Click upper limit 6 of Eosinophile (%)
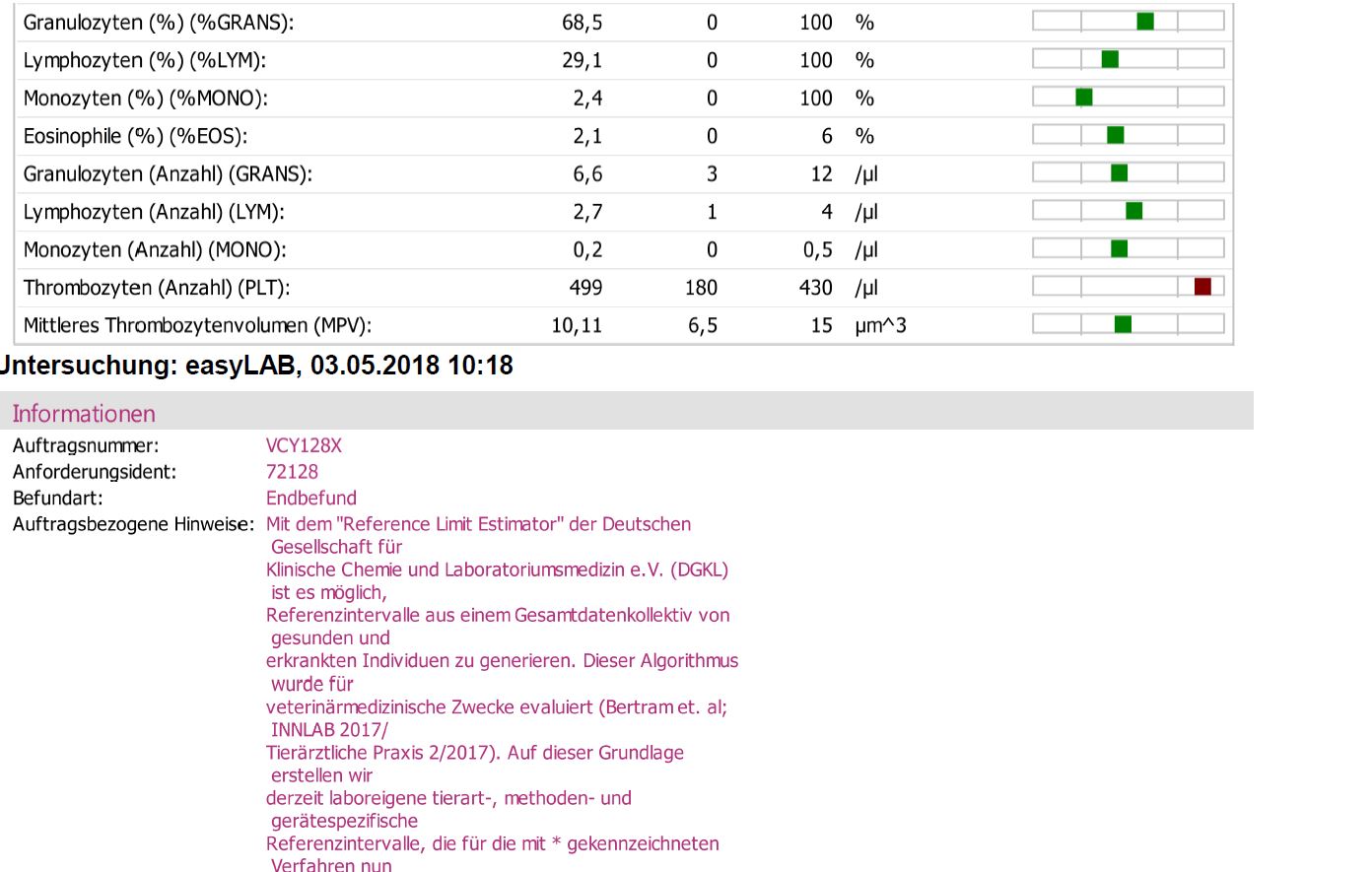This screenshot has width=1372, height=872. pyautogui.click(x=827, y=137)
